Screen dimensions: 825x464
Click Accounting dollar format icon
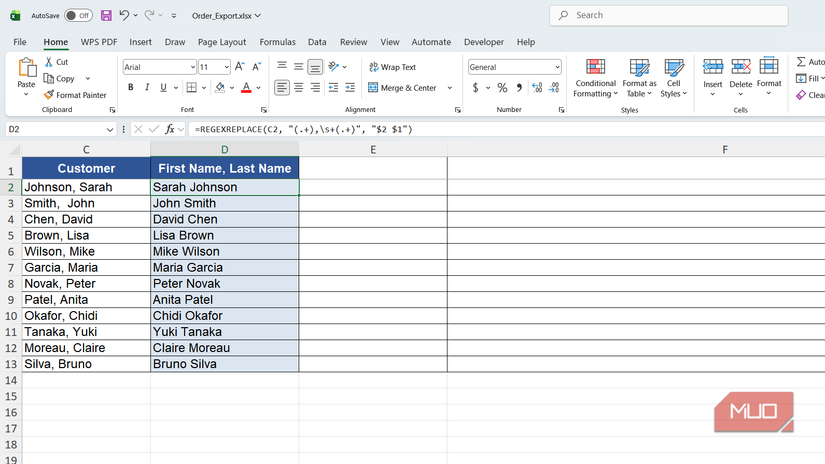click(x=475, y=88)
